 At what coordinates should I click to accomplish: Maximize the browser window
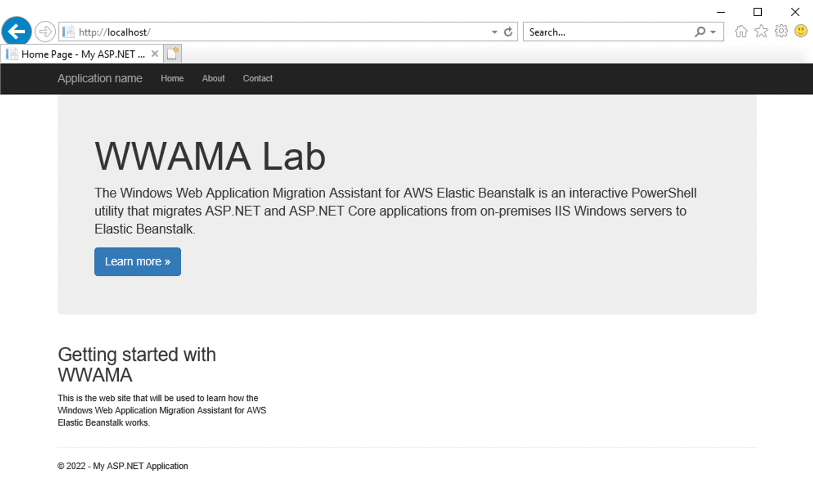[758, 12]
